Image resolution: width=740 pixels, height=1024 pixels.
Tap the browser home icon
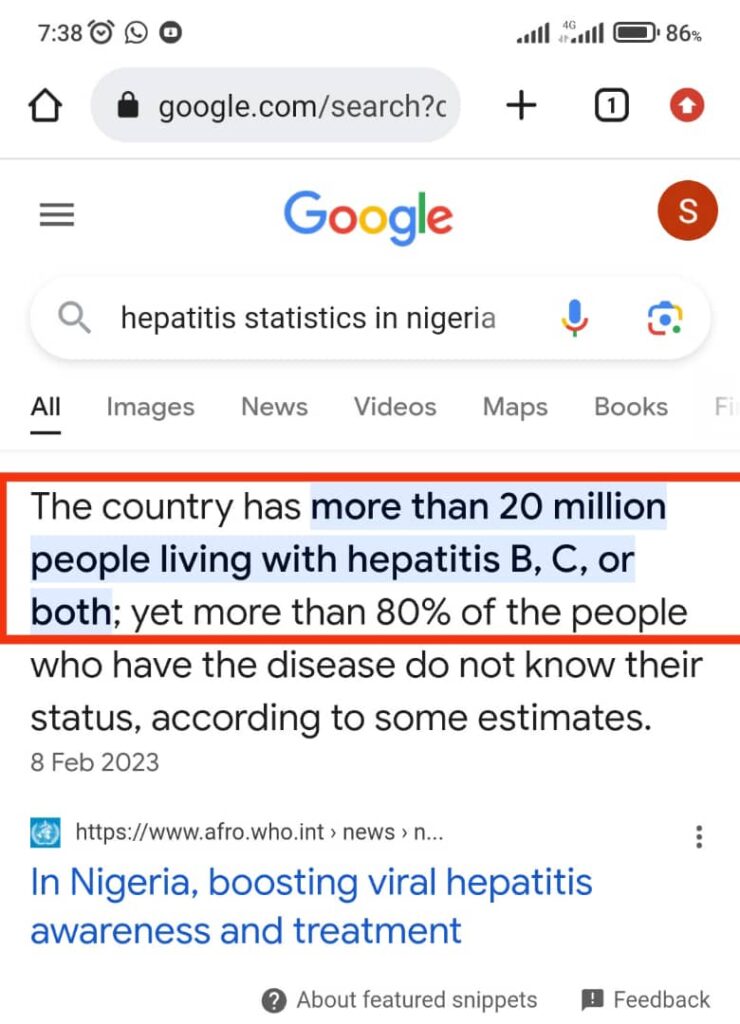46,106
